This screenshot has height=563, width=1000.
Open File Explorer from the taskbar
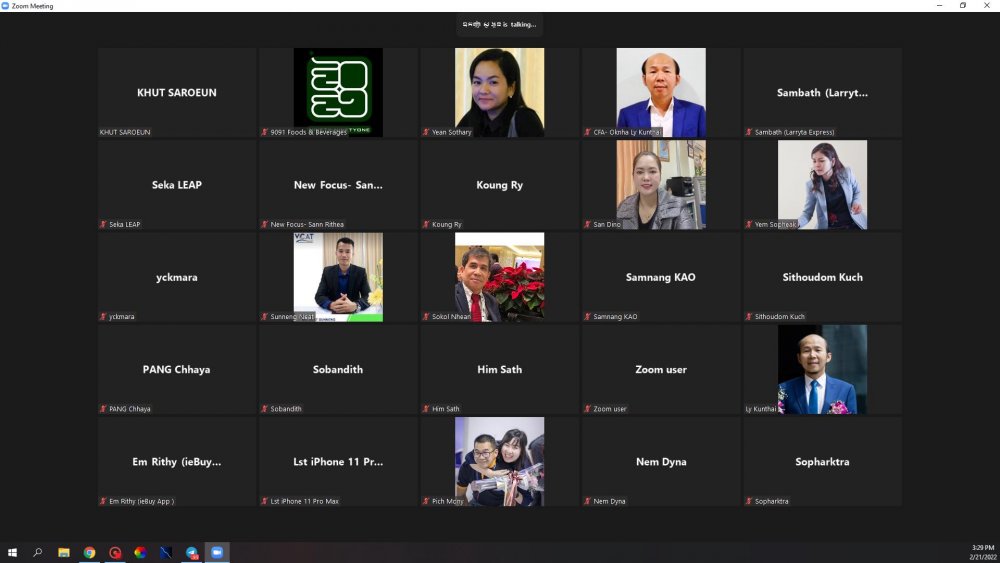pyautogui.click(x=64, y=552)
